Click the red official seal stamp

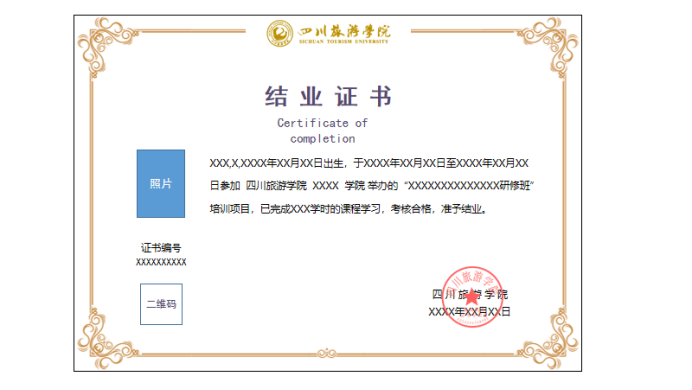click(x=472, y=297)
